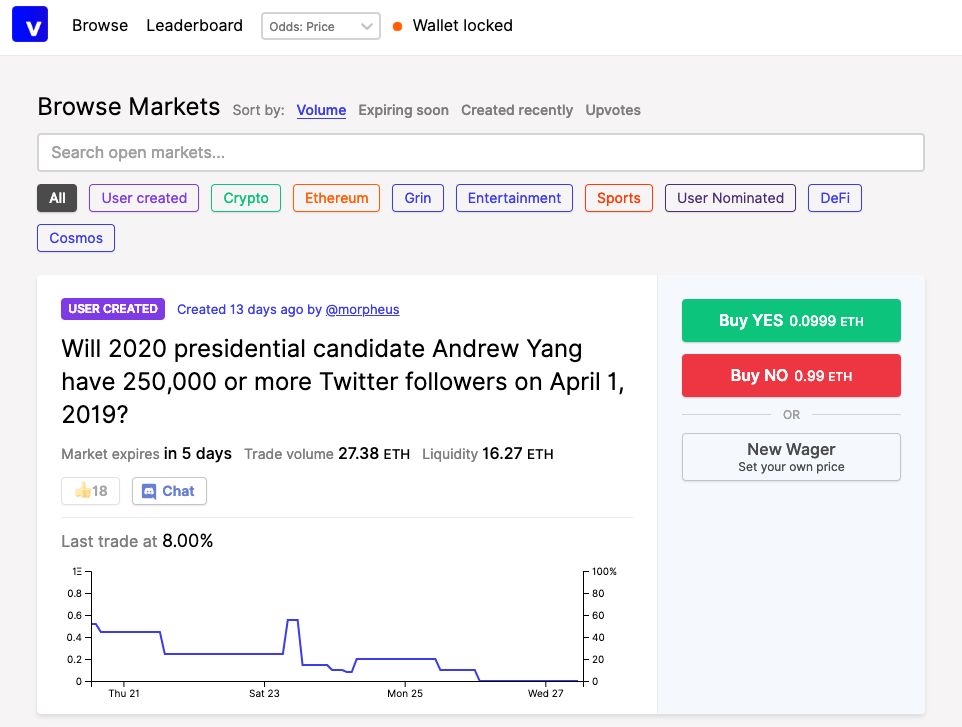962x727 pixels.
Task: Filter by Entertainment category
Action: tap(514, 198)
